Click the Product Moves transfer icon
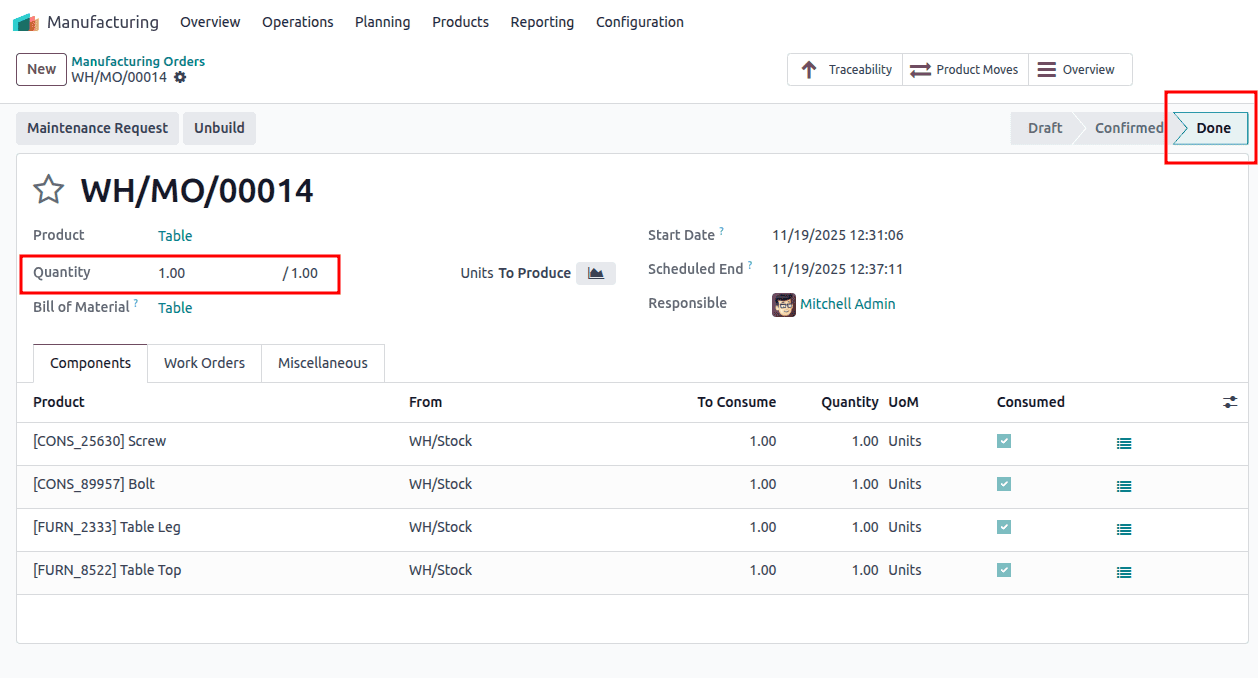 tap(921, 69)
